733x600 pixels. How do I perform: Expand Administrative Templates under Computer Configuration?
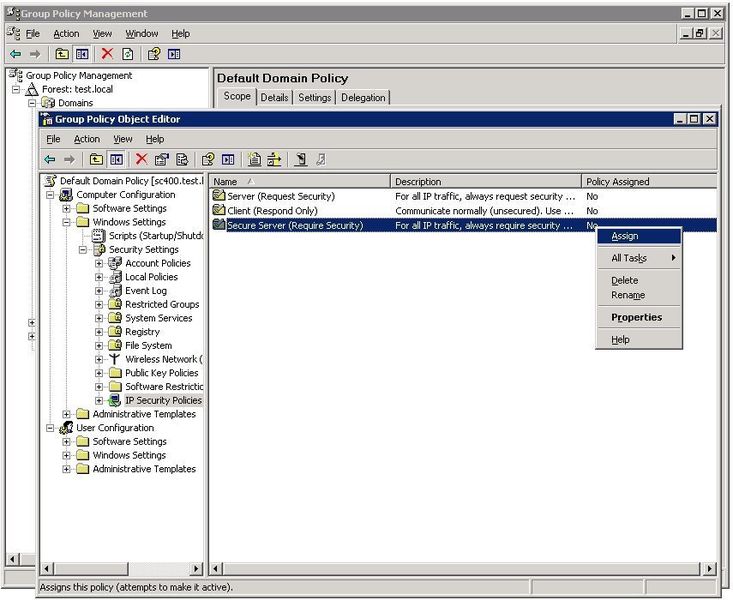pos(66,414)
